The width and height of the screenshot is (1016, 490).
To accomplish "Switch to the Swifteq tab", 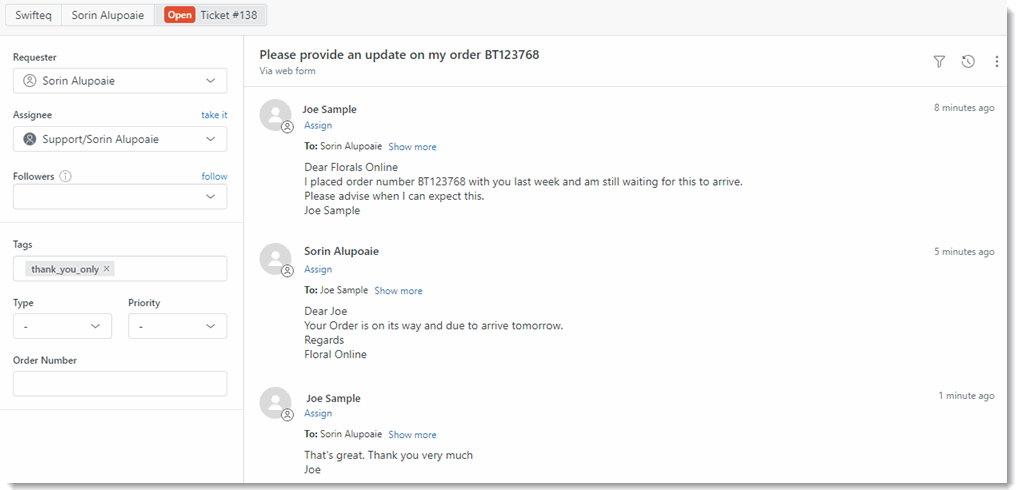I will (34, 15).
